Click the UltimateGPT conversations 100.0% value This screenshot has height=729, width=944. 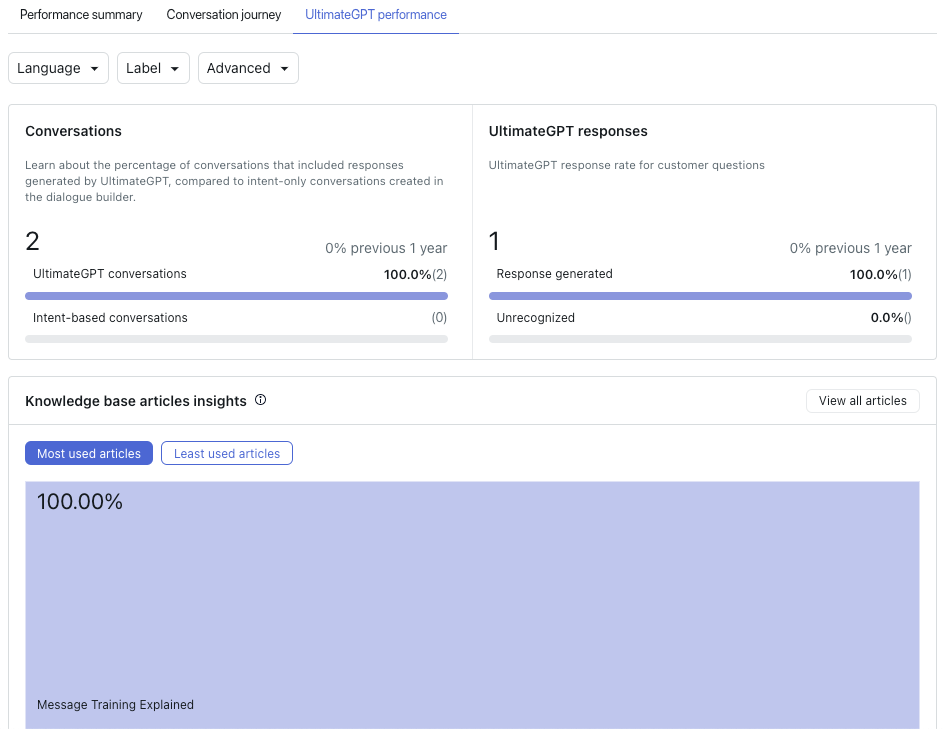click(x=408, y=275)
